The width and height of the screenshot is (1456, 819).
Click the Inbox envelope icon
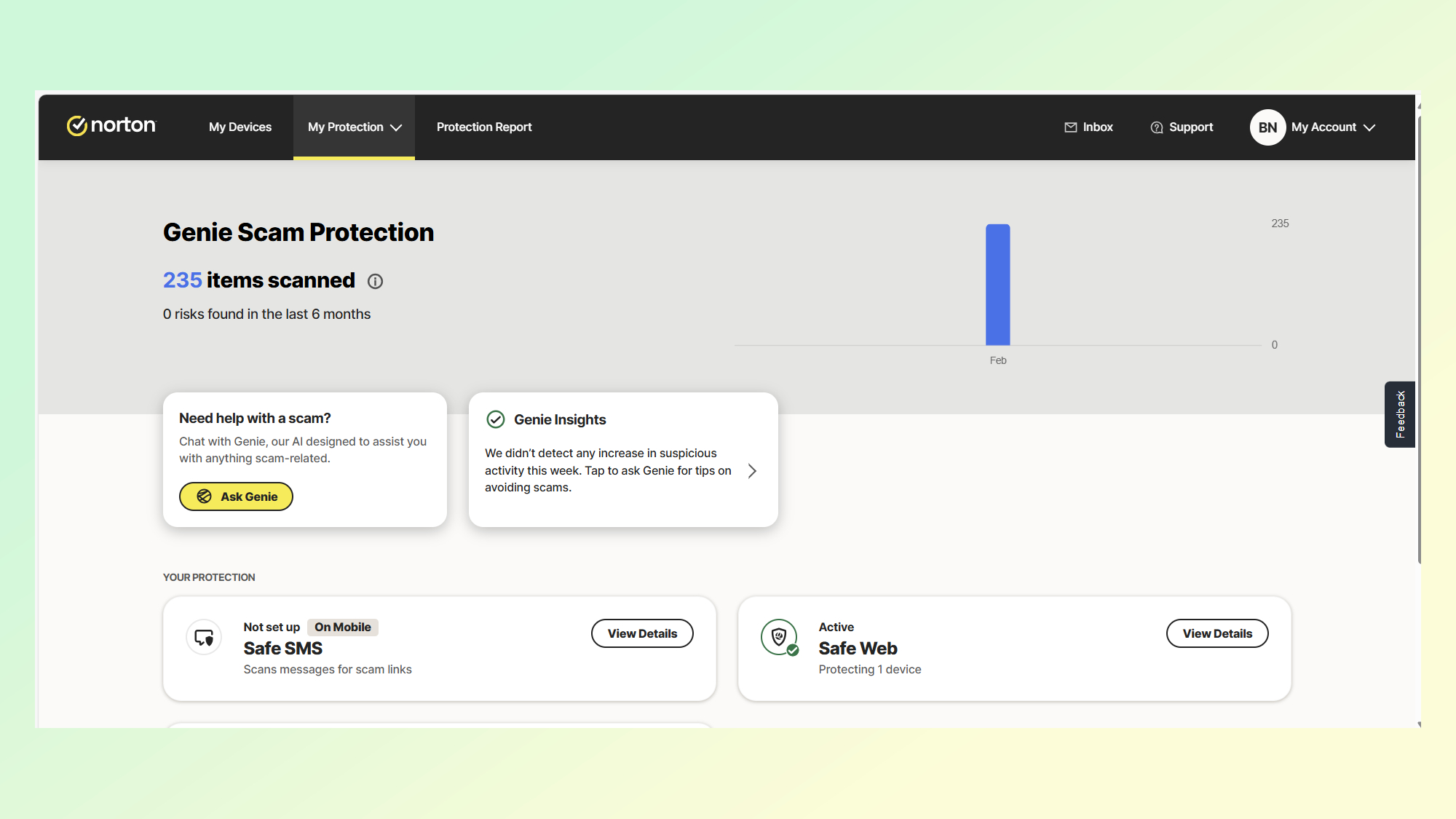click(x=1071, y=127)
